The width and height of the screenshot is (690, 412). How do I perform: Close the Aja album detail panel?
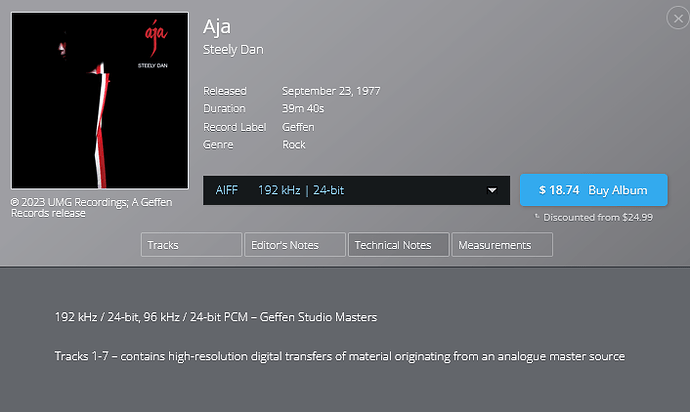pos(678,18)
